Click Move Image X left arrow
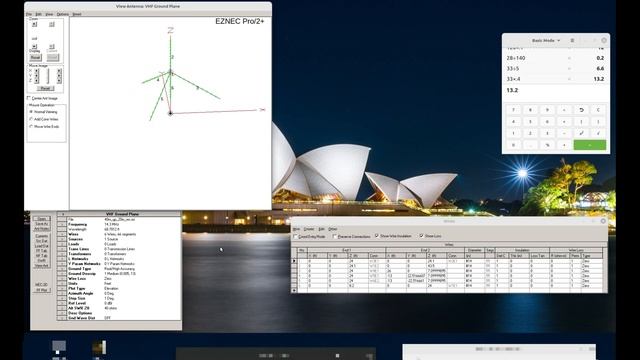Image resolution: width=640 pixels, height=360 pixels. [x=36, y=71]
